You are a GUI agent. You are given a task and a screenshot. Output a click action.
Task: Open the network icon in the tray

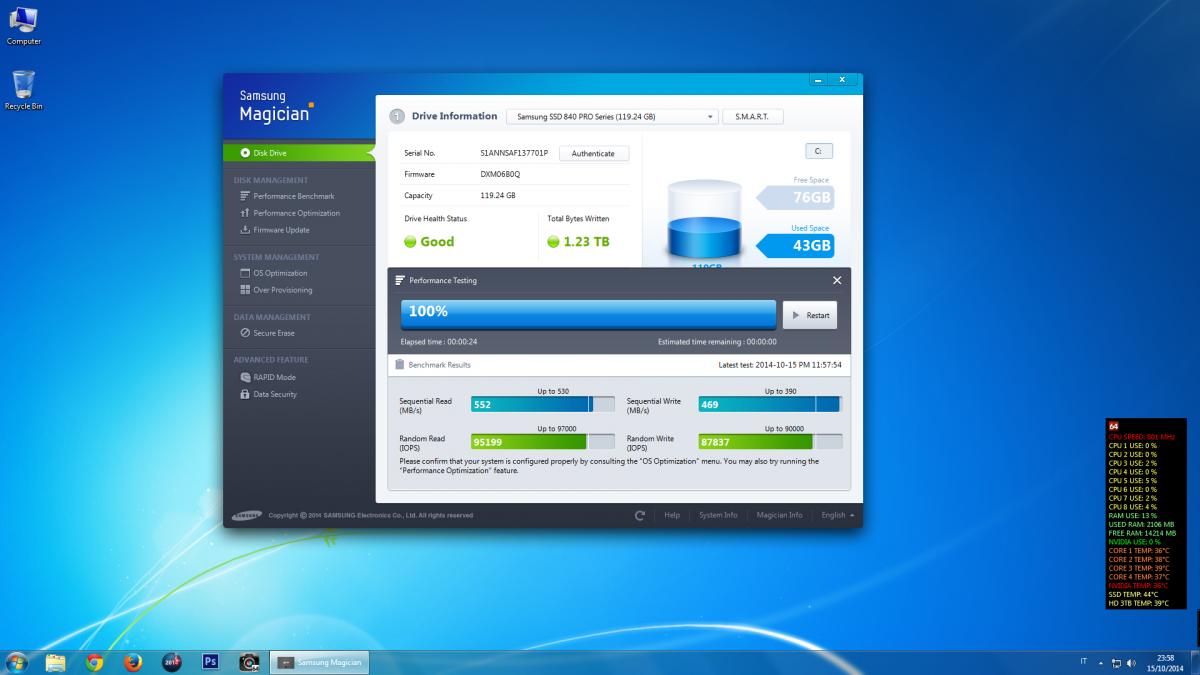click(x=1116, y=663)
